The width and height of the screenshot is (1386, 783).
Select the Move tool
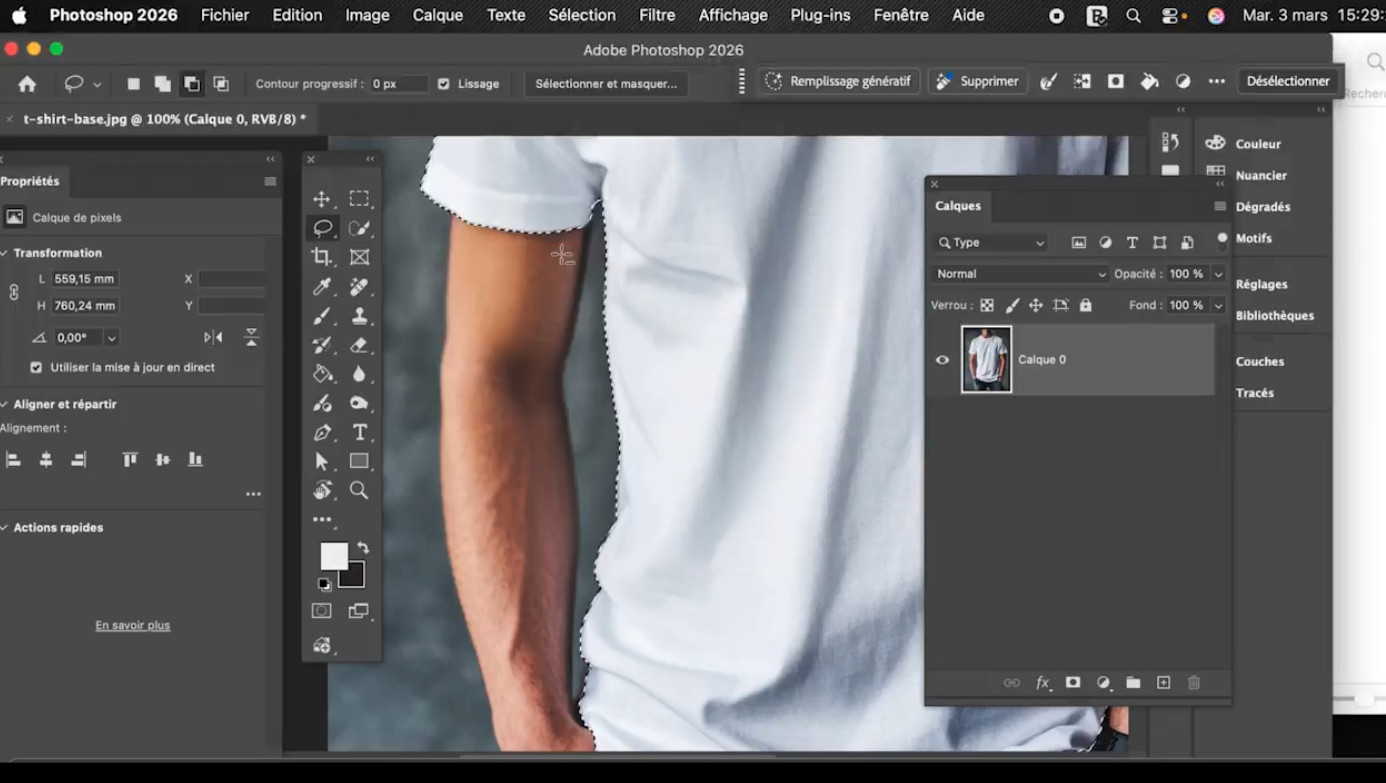(321, 199)
